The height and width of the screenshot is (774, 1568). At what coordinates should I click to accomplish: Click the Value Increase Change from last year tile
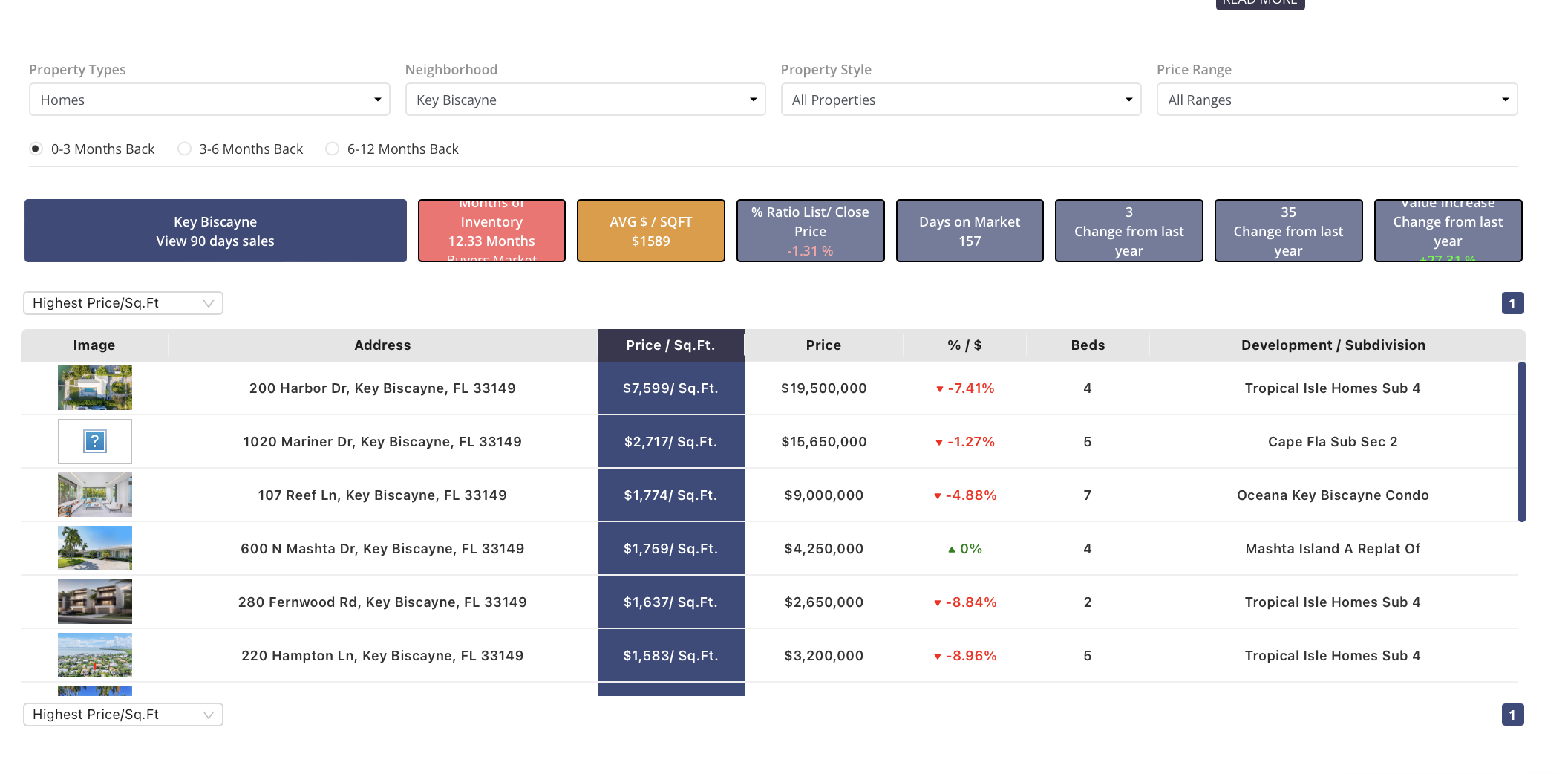point(1448,231)
